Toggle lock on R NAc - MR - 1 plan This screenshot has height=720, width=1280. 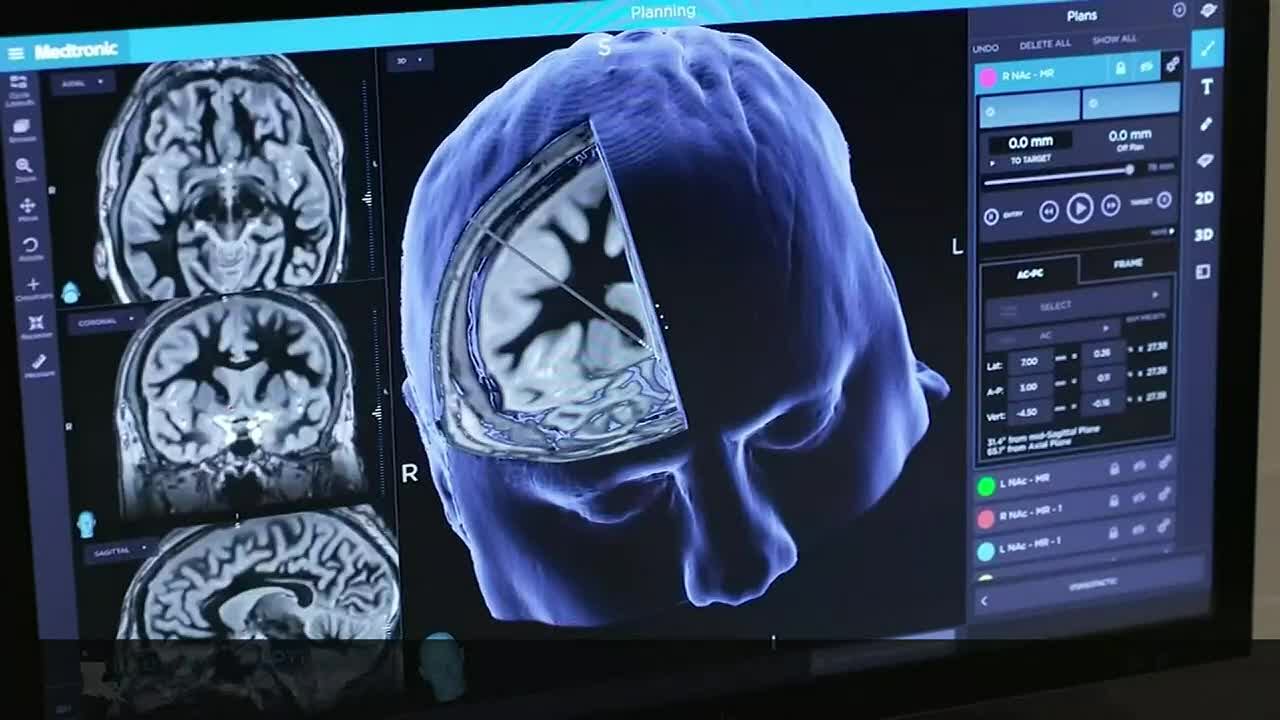1113,501
